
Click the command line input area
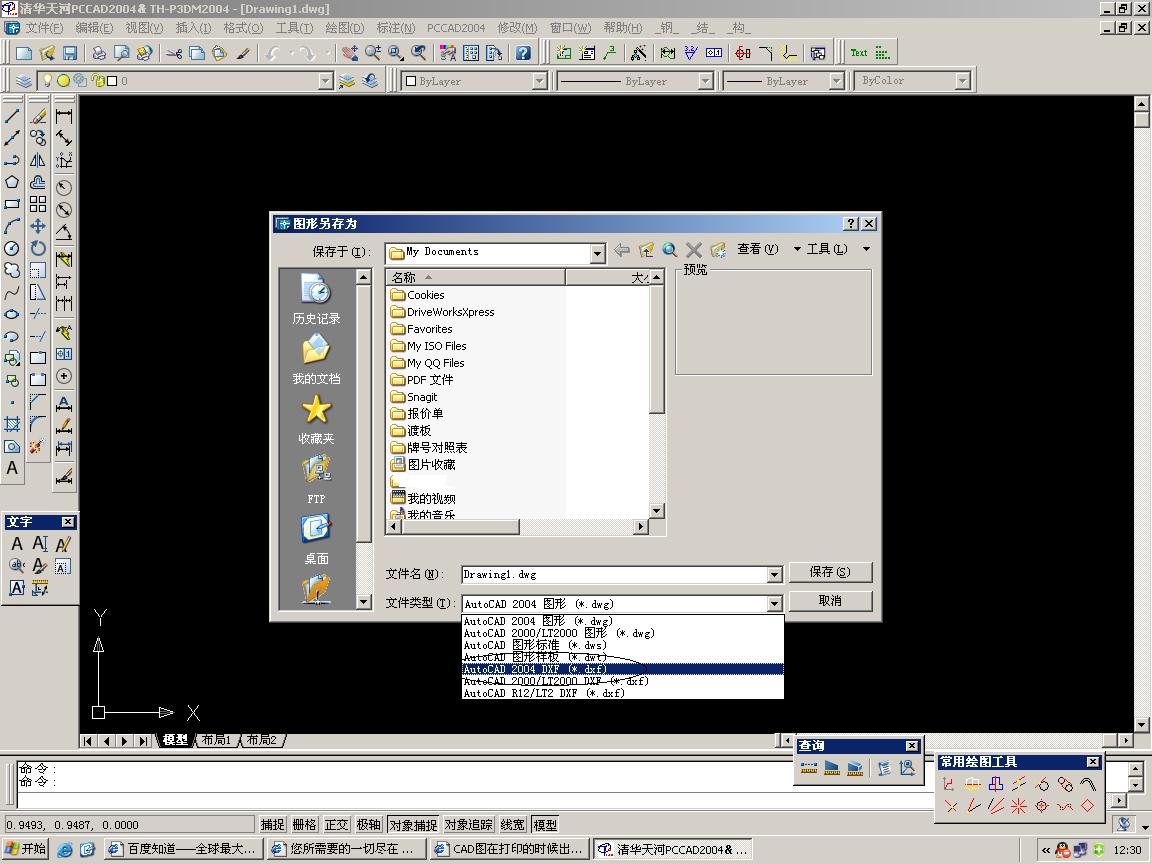(x=566, y=800)
